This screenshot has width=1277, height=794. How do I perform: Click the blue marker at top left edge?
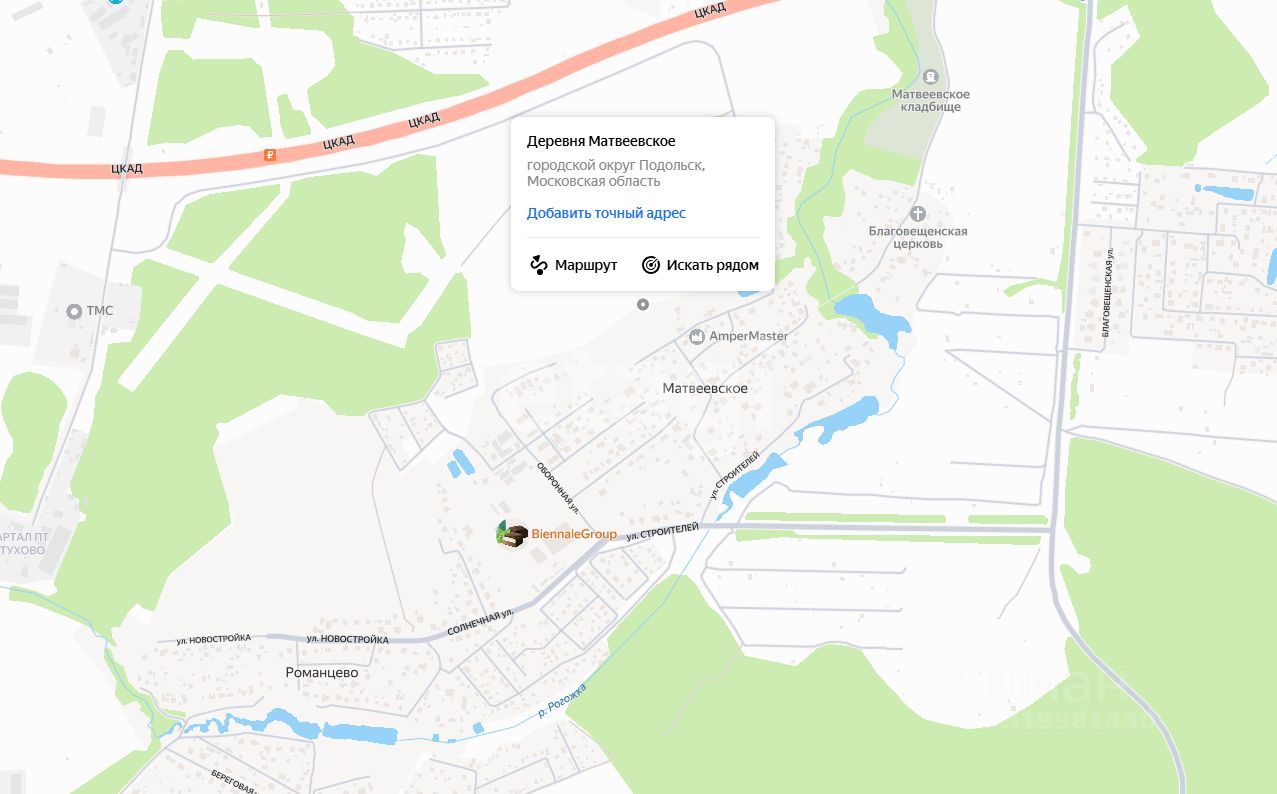pyautogui.click(x=117, y=2)
